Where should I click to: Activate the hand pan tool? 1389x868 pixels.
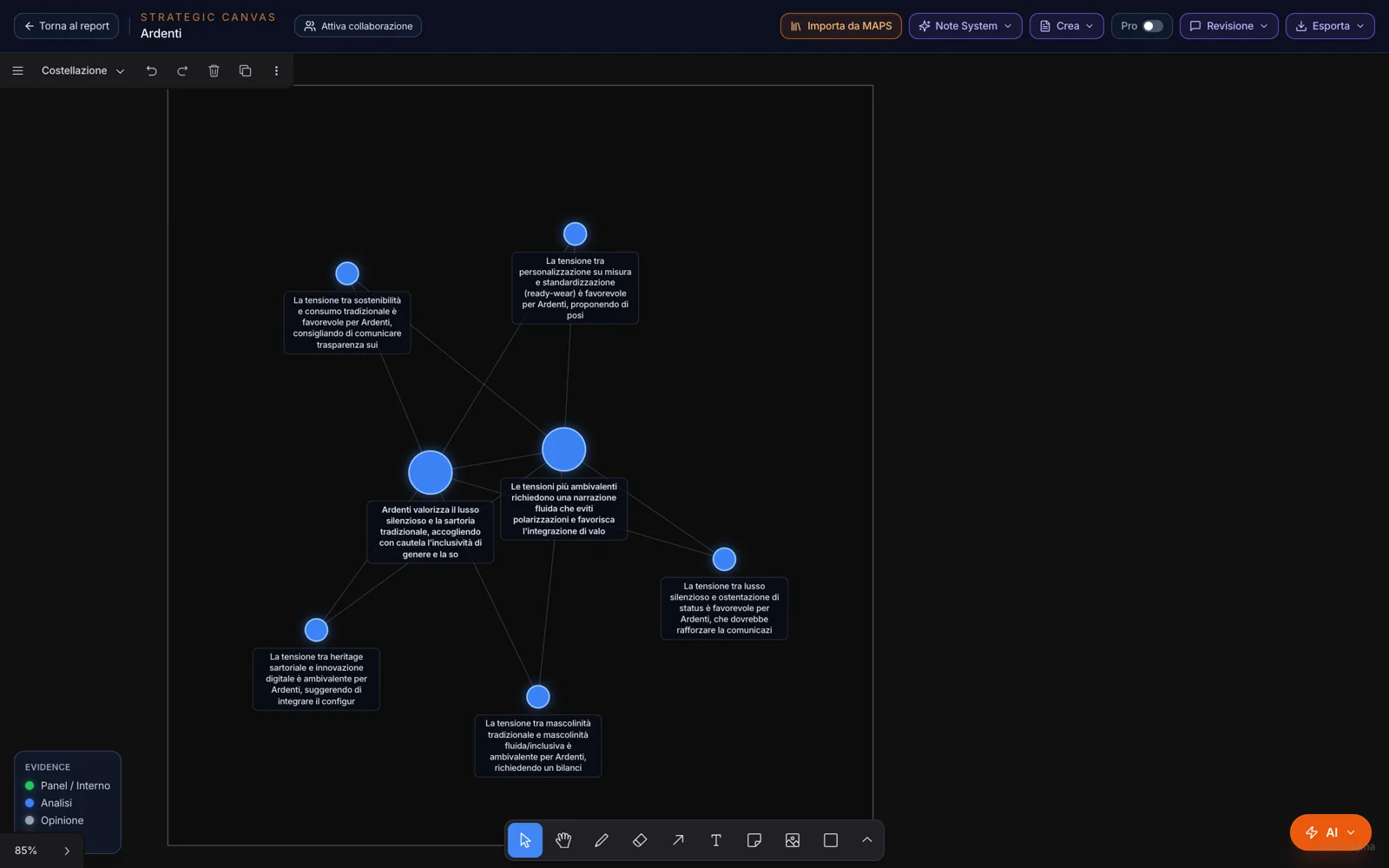(563, 840)
